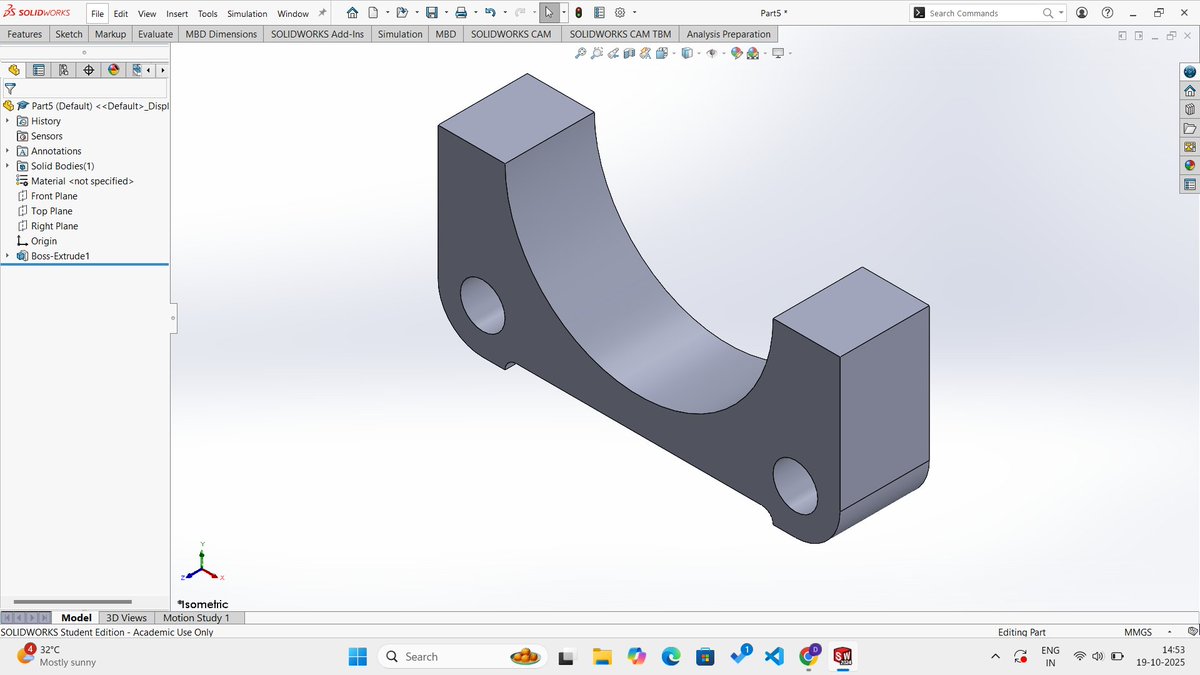The image size is (1200, 675).
Task: Open the Insert menu
Action: coord(177,14)
